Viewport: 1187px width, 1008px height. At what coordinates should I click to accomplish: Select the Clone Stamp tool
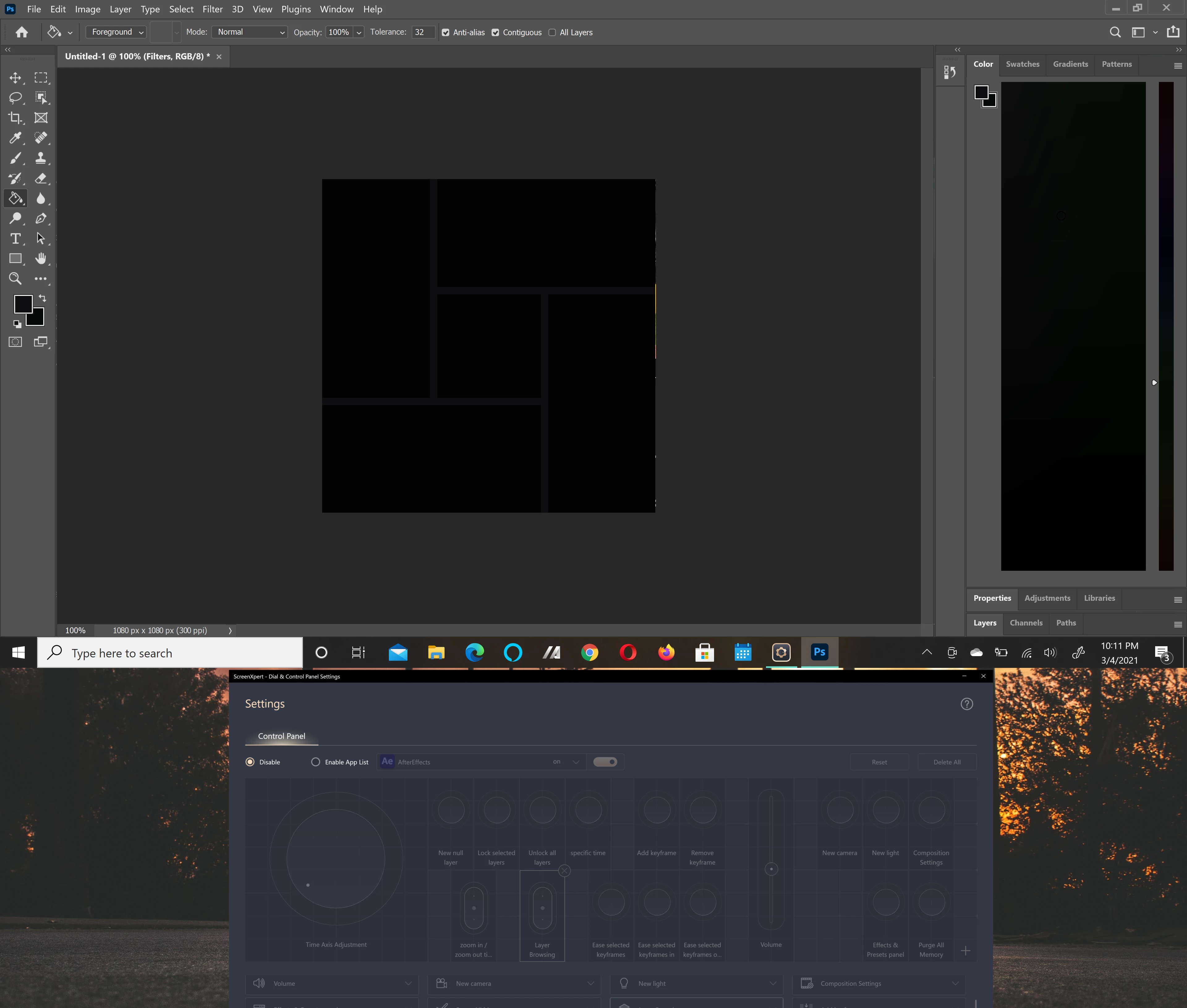pos(40,158)
